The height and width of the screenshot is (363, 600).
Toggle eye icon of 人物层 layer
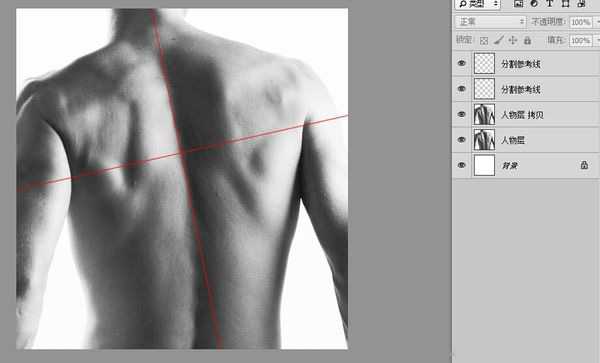pyautogui.click(x=461, y=140)
